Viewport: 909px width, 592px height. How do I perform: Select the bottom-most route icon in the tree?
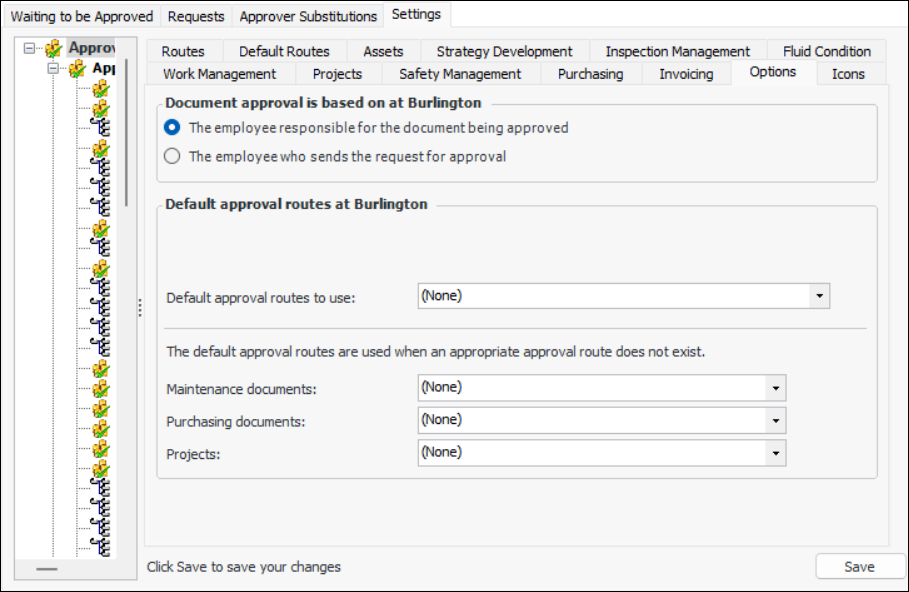tap(101, 546)
